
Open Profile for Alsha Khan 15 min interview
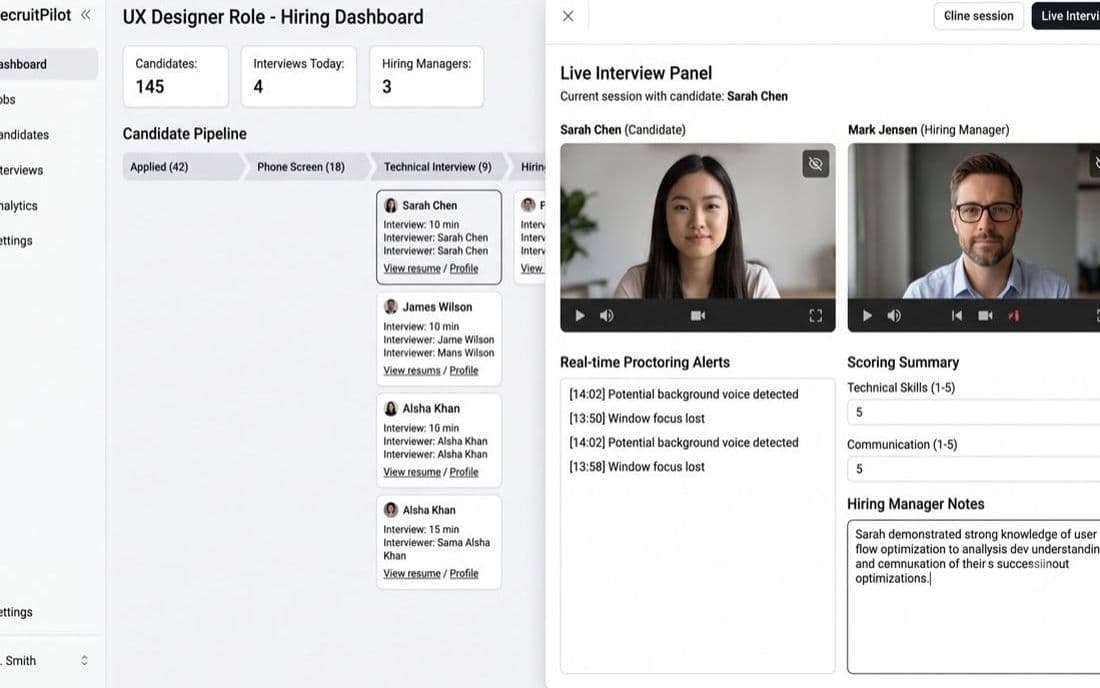pos(464,574)
